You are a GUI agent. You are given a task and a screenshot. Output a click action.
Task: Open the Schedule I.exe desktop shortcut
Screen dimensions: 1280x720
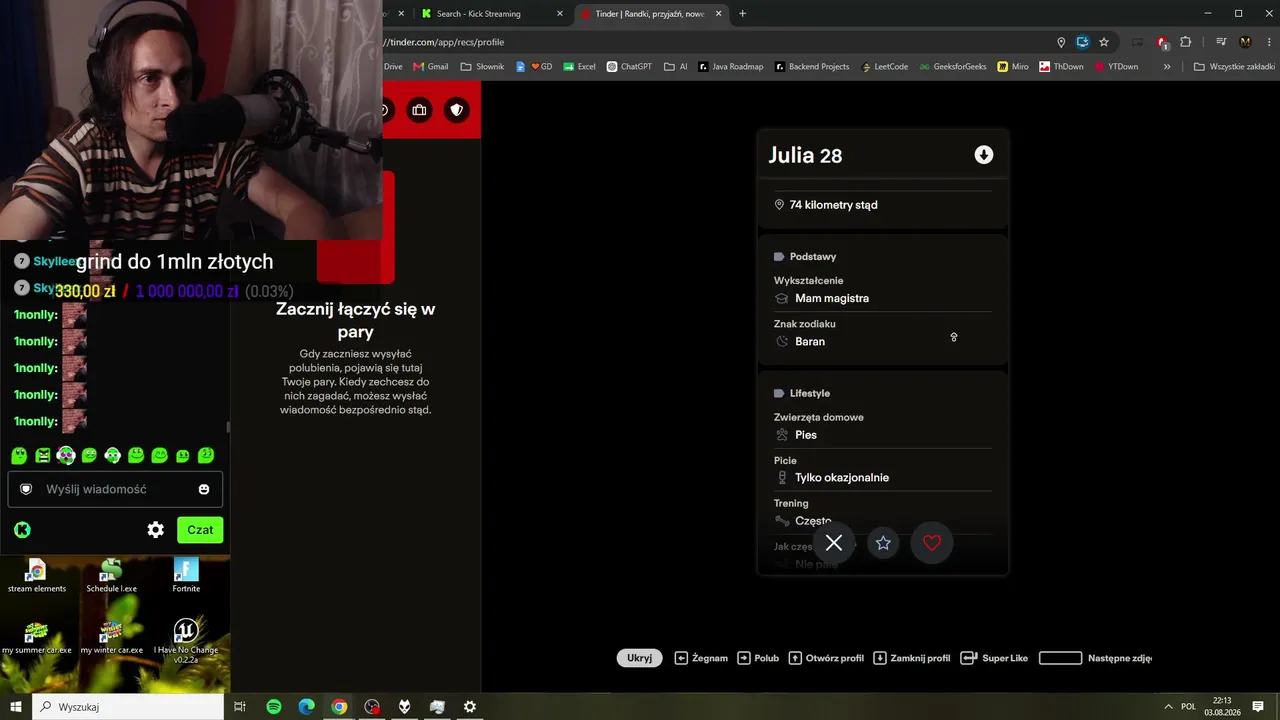pyautogui.click(x=111, y=576)
